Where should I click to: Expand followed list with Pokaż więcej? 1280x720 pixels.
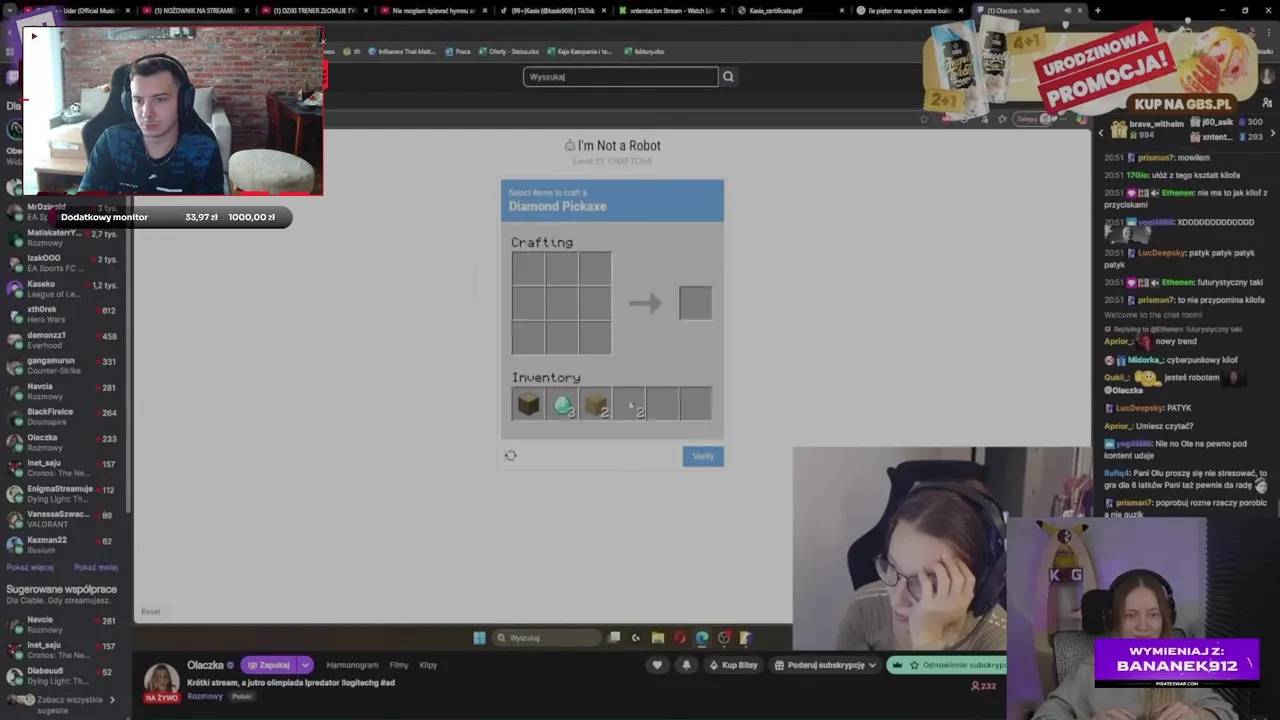point(30,567)
